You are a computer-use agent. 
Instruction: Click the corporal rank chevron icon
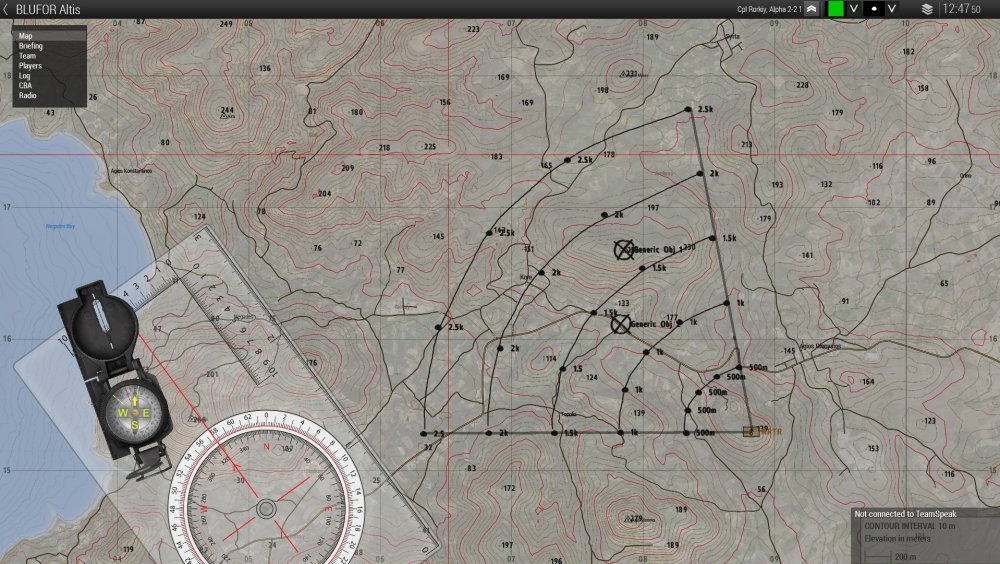[811, 9]
